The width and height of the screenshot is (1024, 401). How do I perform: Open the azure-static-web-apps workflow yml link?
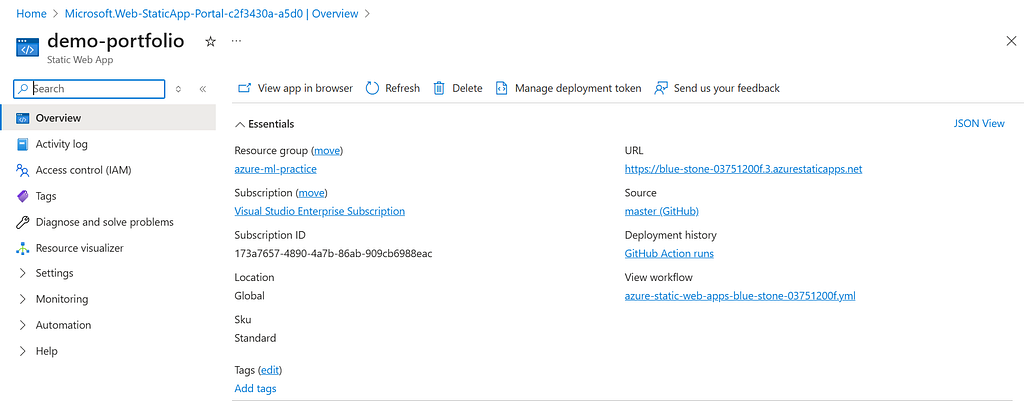[740, 296]
